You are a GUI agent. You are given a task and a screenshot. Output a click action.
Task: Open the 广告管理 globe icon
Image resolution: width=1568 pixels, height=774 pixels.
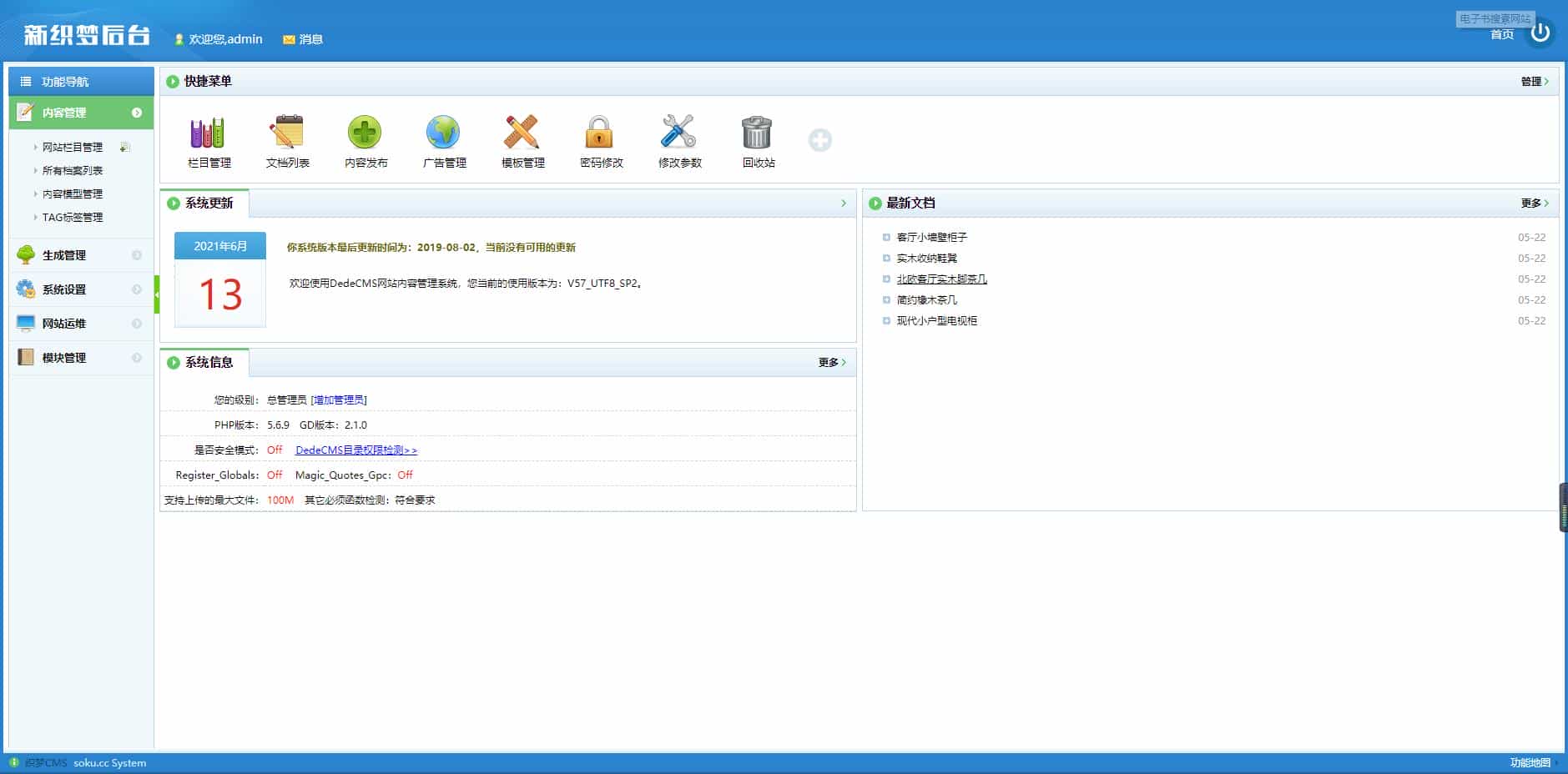(x=443, y=132)
